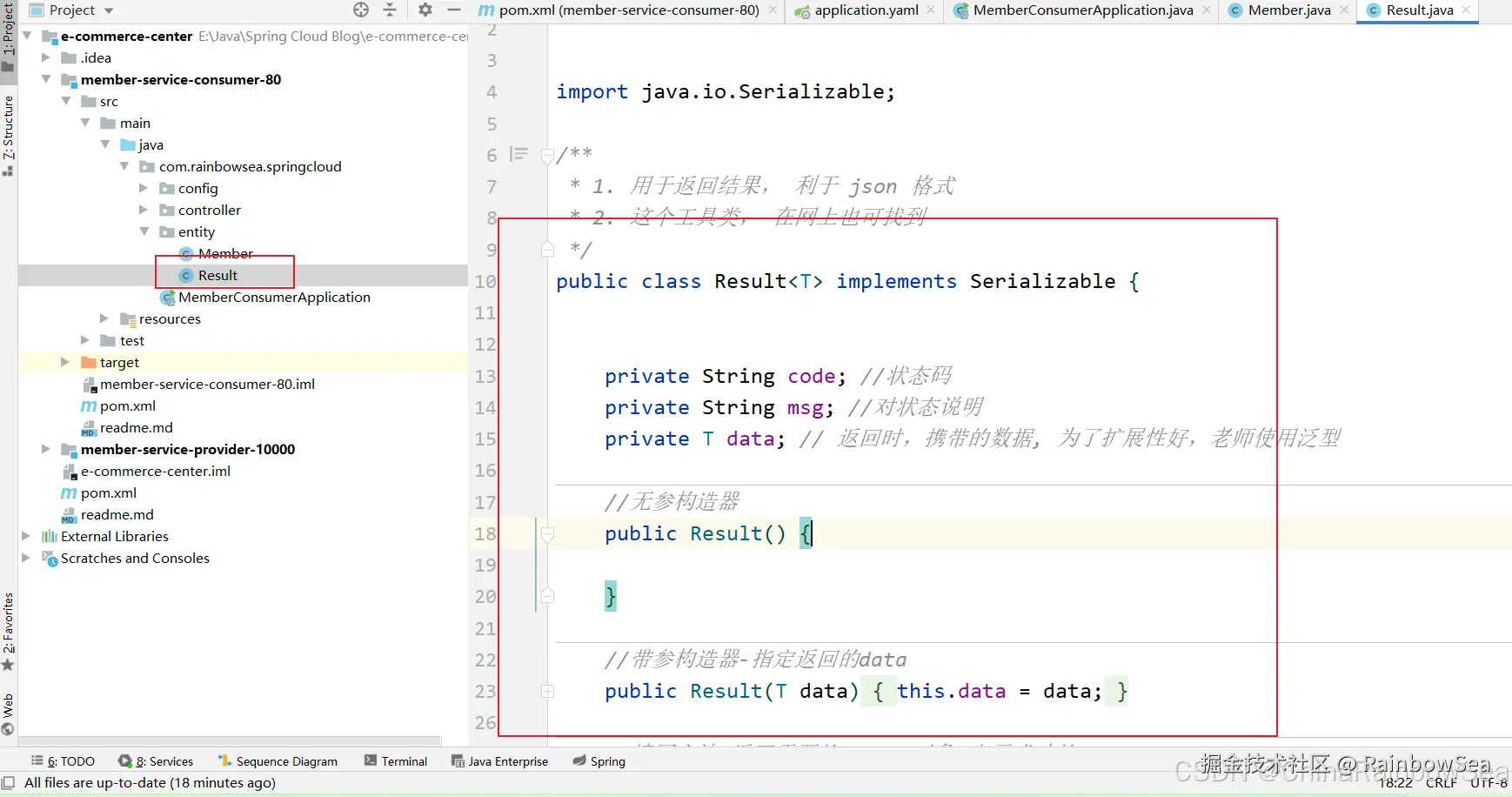Click the target folder icon

click(x=89, y=362)
